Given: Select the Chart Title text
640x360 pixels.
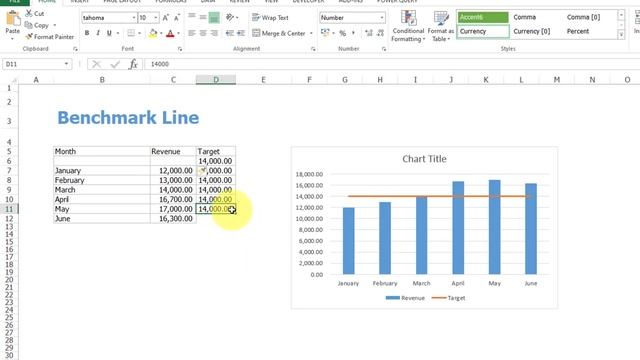Looking at the screenshot, I should 424,159.
